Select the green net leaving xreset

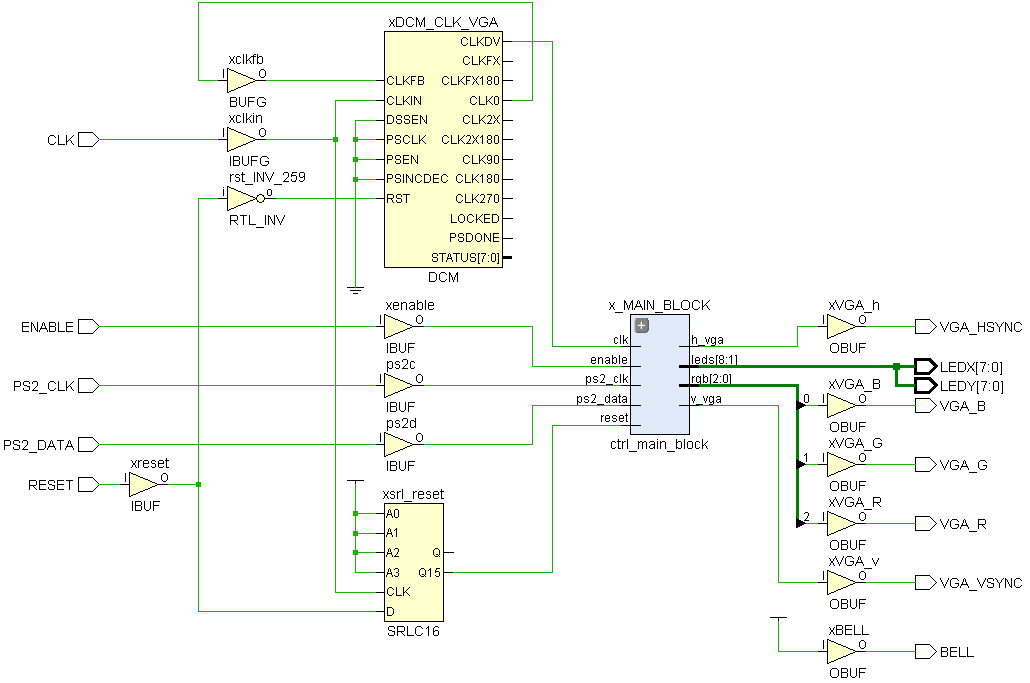[x=185, y=484]
